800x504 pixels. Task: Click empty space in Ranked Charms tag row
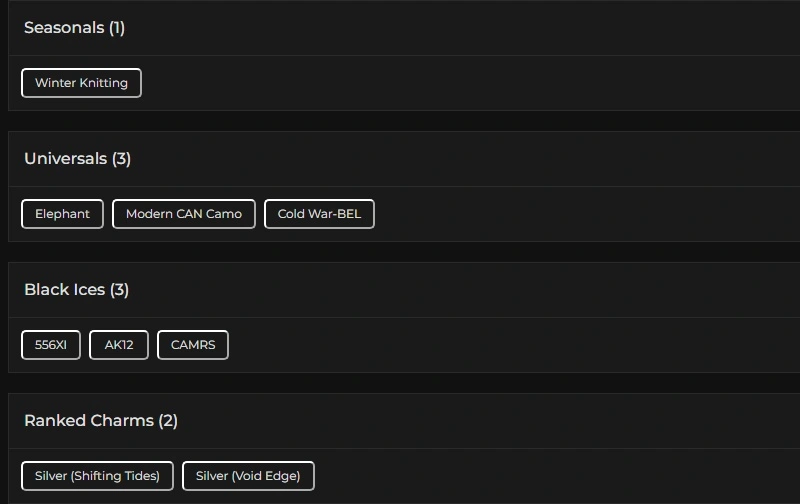tap(550, 476)
